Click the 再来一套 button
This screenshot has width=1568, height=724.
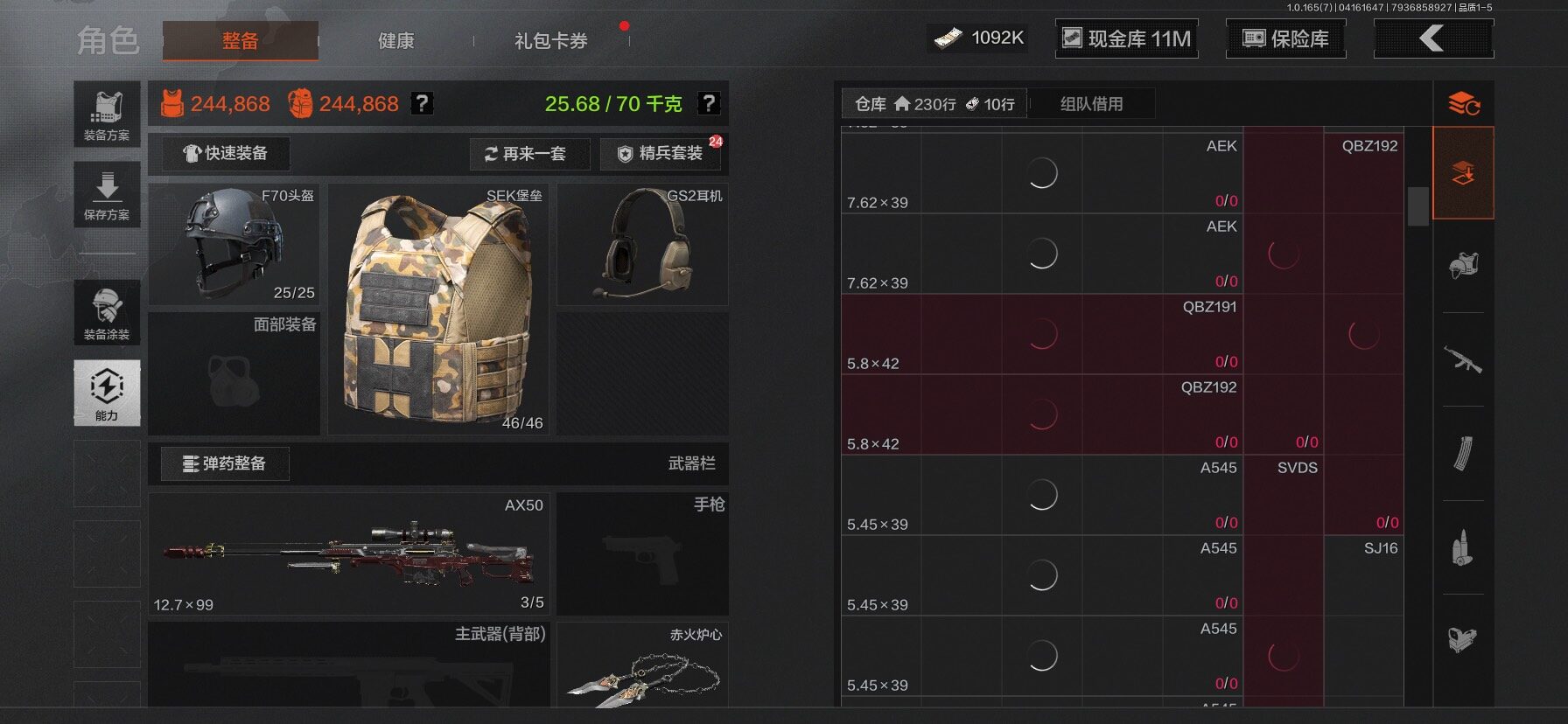[529, 154]
